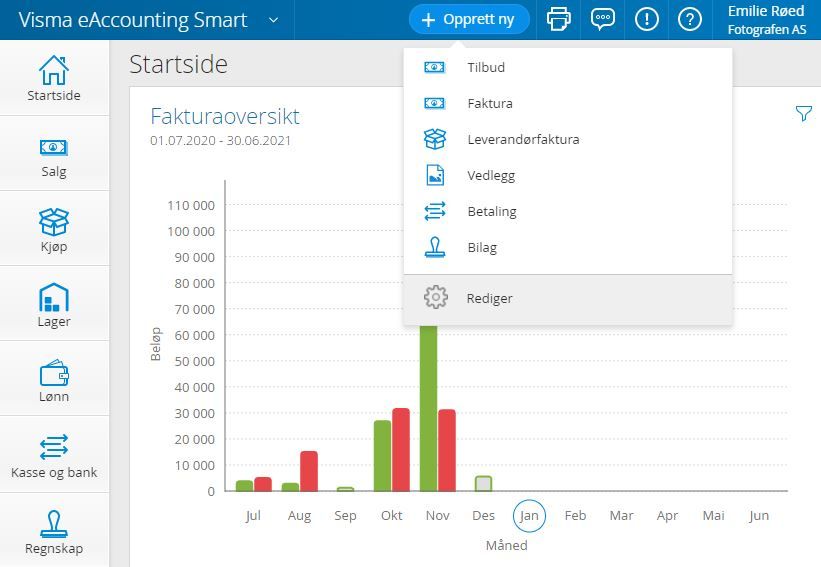Click the red October bar
The image size is (821, 567).
(401, 450)
